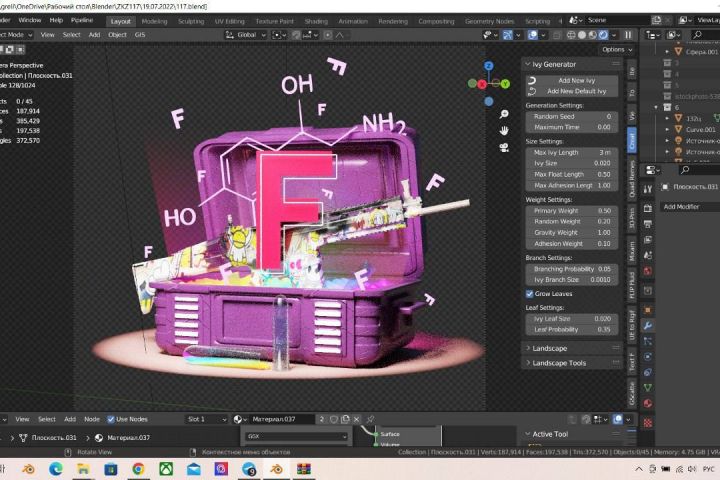The height and width of the screenshot is (480, 720).
Task: Open Google Chrome from the taskbar
Action: point(138,469)
